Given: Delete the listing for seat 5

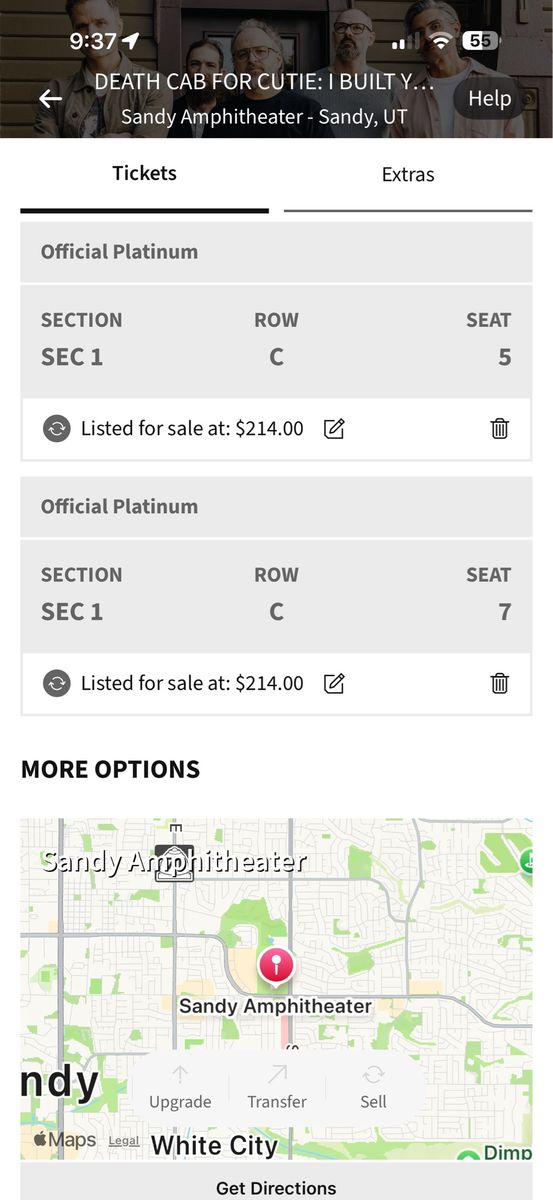Looking at the screenshot, I should (500, 429).
